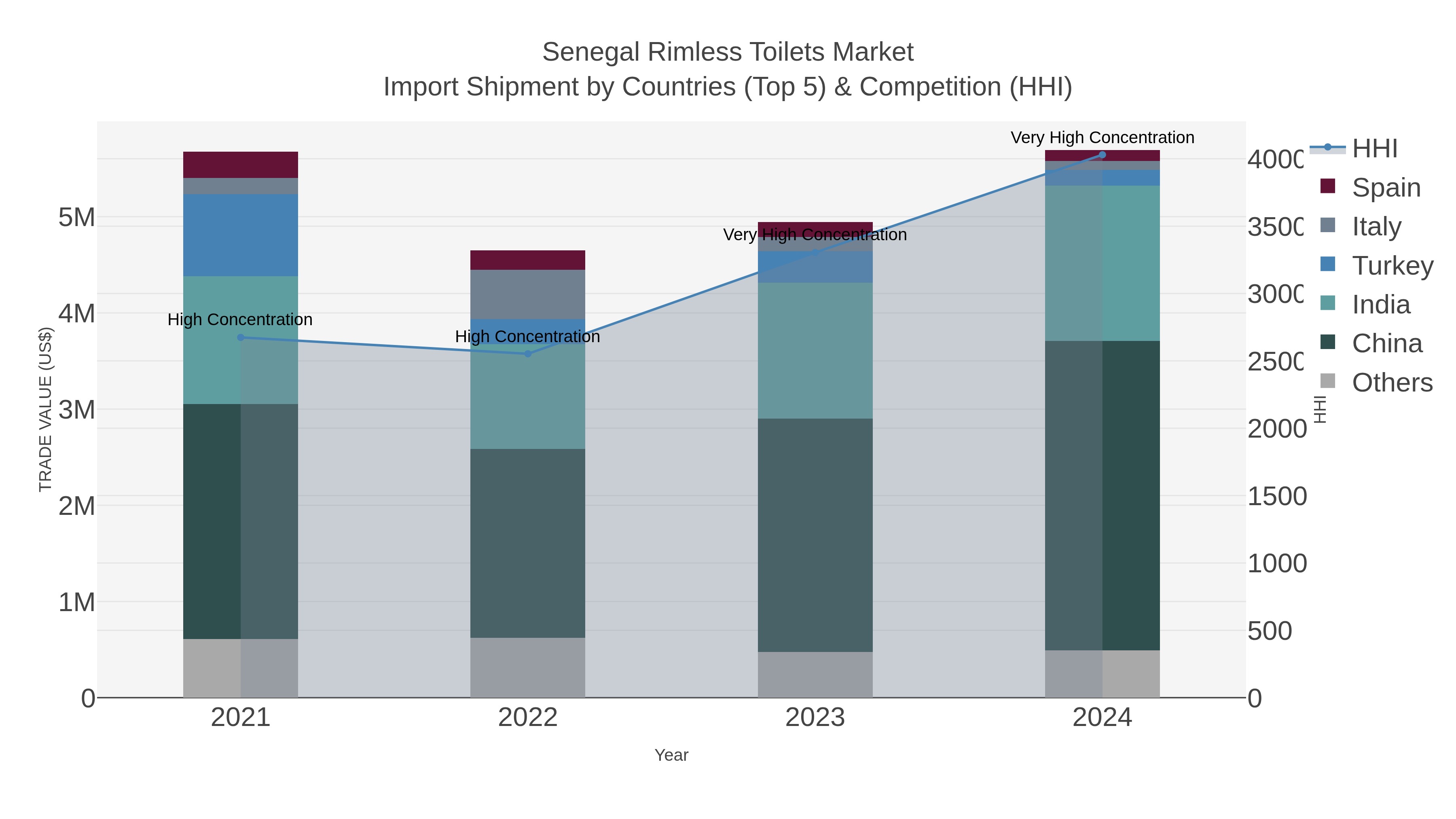Select the China segment in 2024 bar

(1102, 496)
